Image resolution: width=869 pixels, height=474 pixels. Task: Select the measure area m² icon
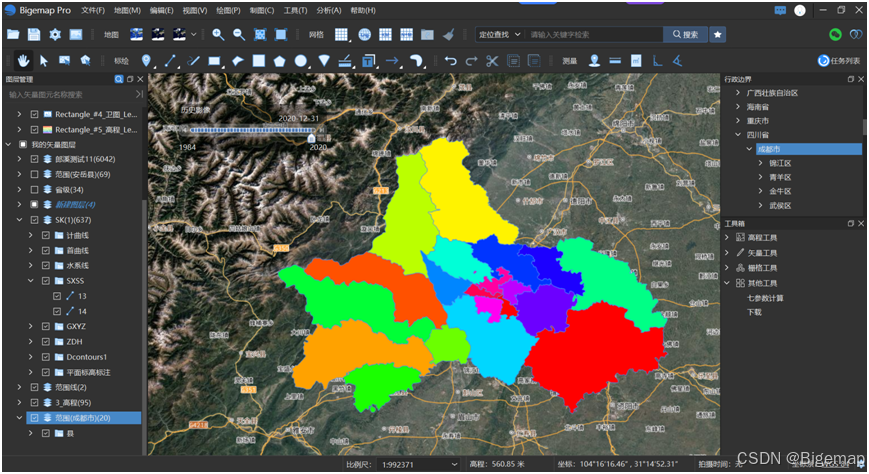pyautogui.click(x=636, y=60)
